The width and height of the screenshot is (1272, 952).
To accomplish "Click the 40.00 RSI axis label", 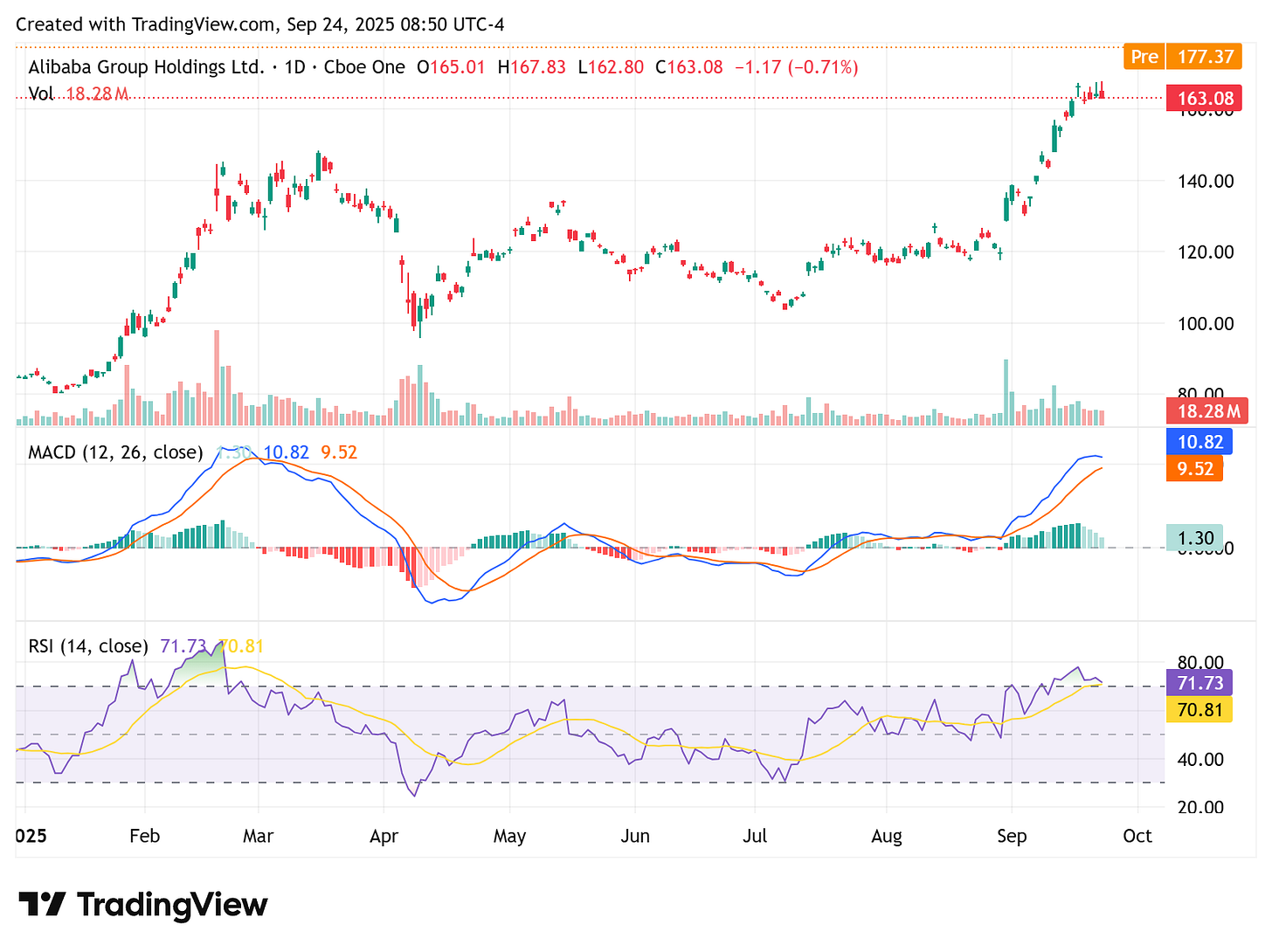I will click(1200, 760).
